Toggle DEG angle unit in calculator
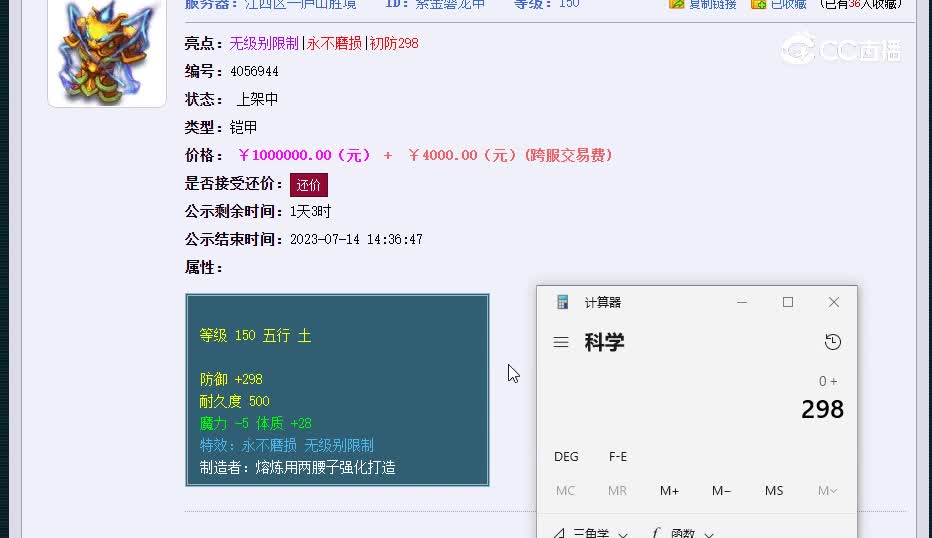The image size is (932, 538). 566,457
